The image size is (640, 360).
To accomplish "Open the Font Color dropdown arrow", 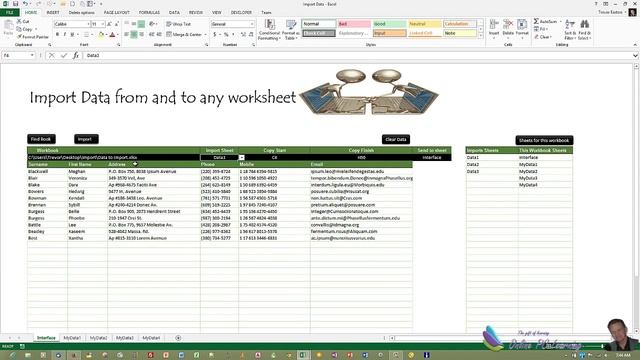I will 119,35.
